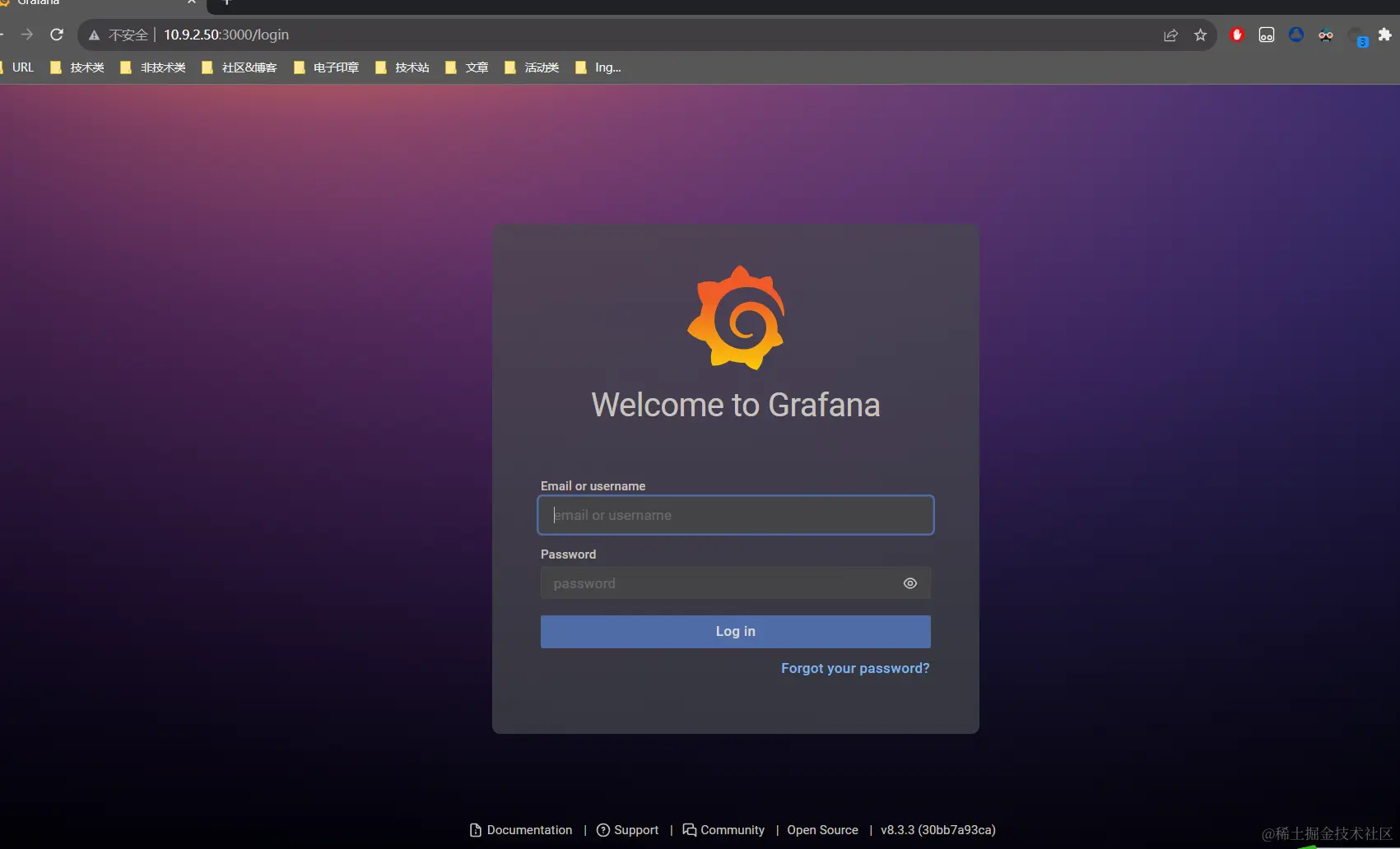The width and height of the screenshot is (1400, 849).
Task: Click the Welcome to Grafana heading
Action: coord(736,405)
